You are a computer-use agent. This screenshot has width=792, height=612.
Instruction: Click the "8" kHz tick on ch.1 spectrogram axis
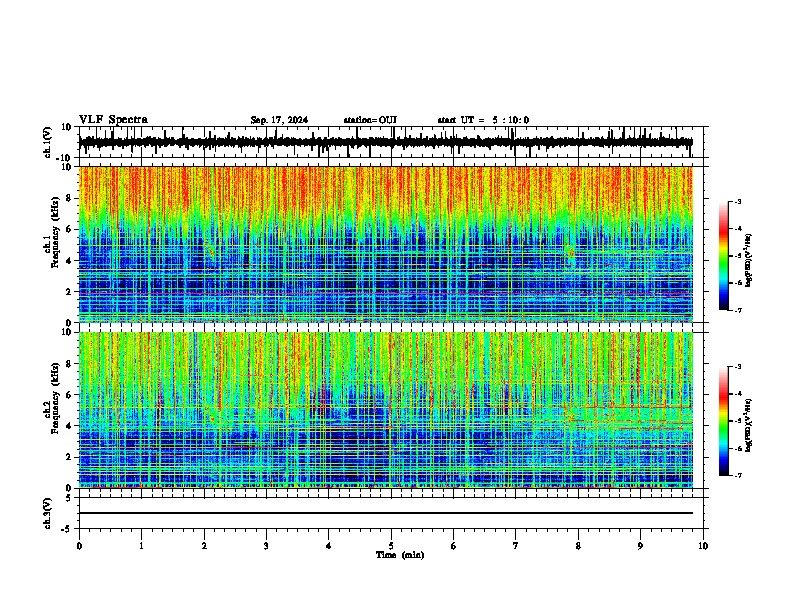point(69,198)
